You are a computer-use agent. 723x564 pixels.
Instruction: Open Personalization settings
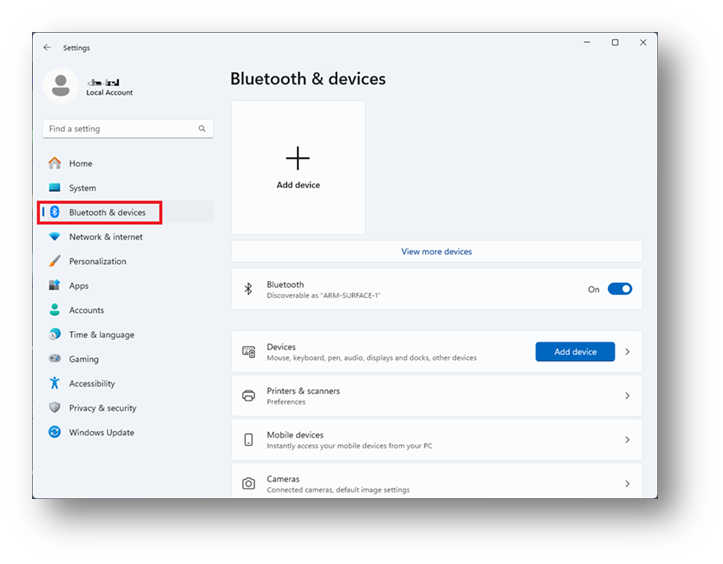128,261
